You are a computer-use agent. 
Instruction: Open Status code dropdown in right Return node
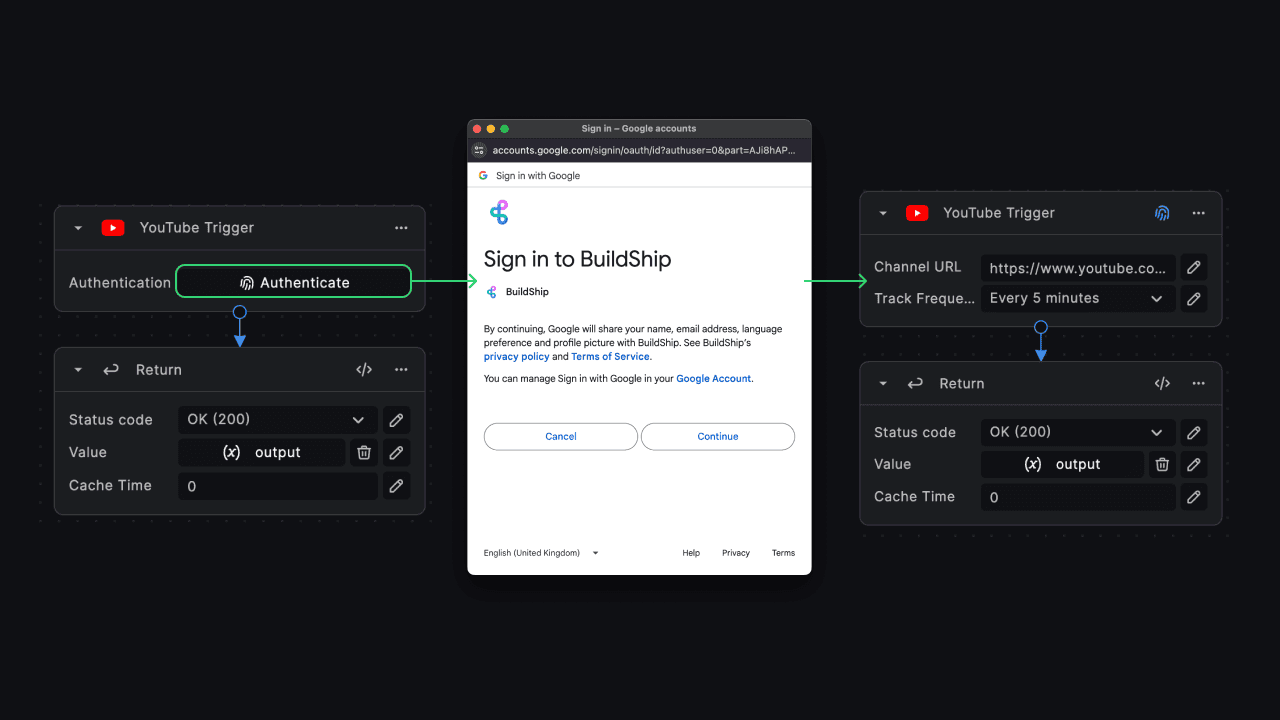click(1078, 432)
